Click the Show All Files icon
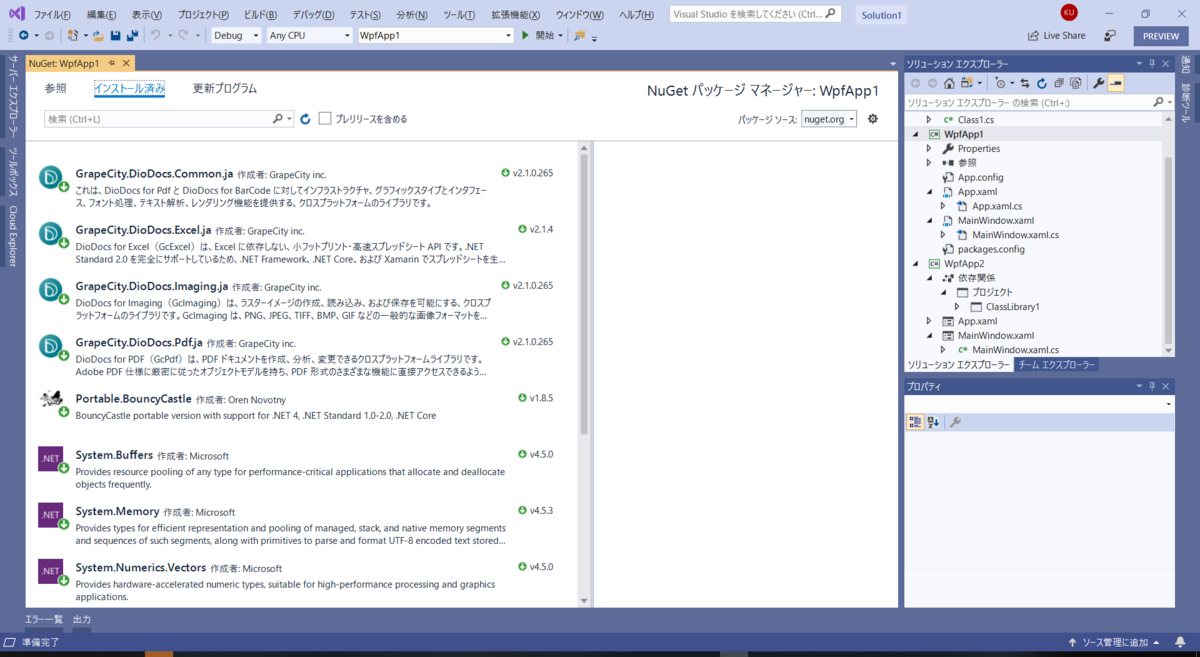The height and width of the screenshot is (657, 1200). pyautogui.click(x=1076, y=83)
